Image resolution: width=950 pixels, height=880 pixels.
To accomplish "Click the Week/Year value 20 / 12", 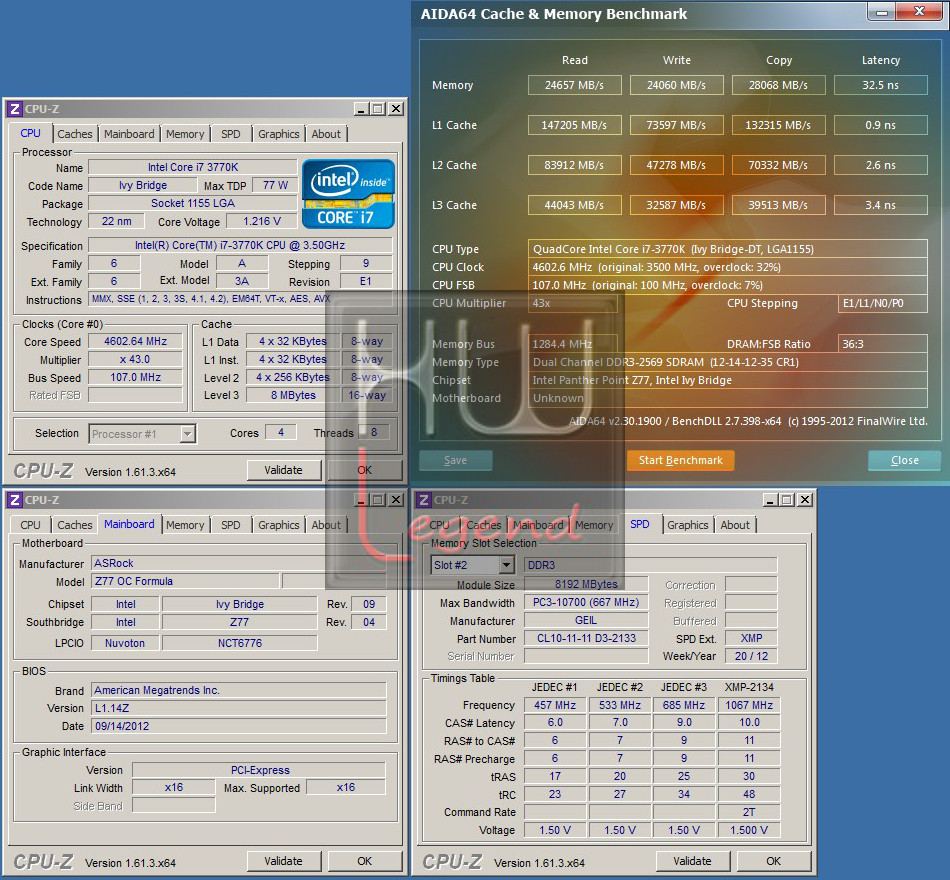I will [751, 656].
